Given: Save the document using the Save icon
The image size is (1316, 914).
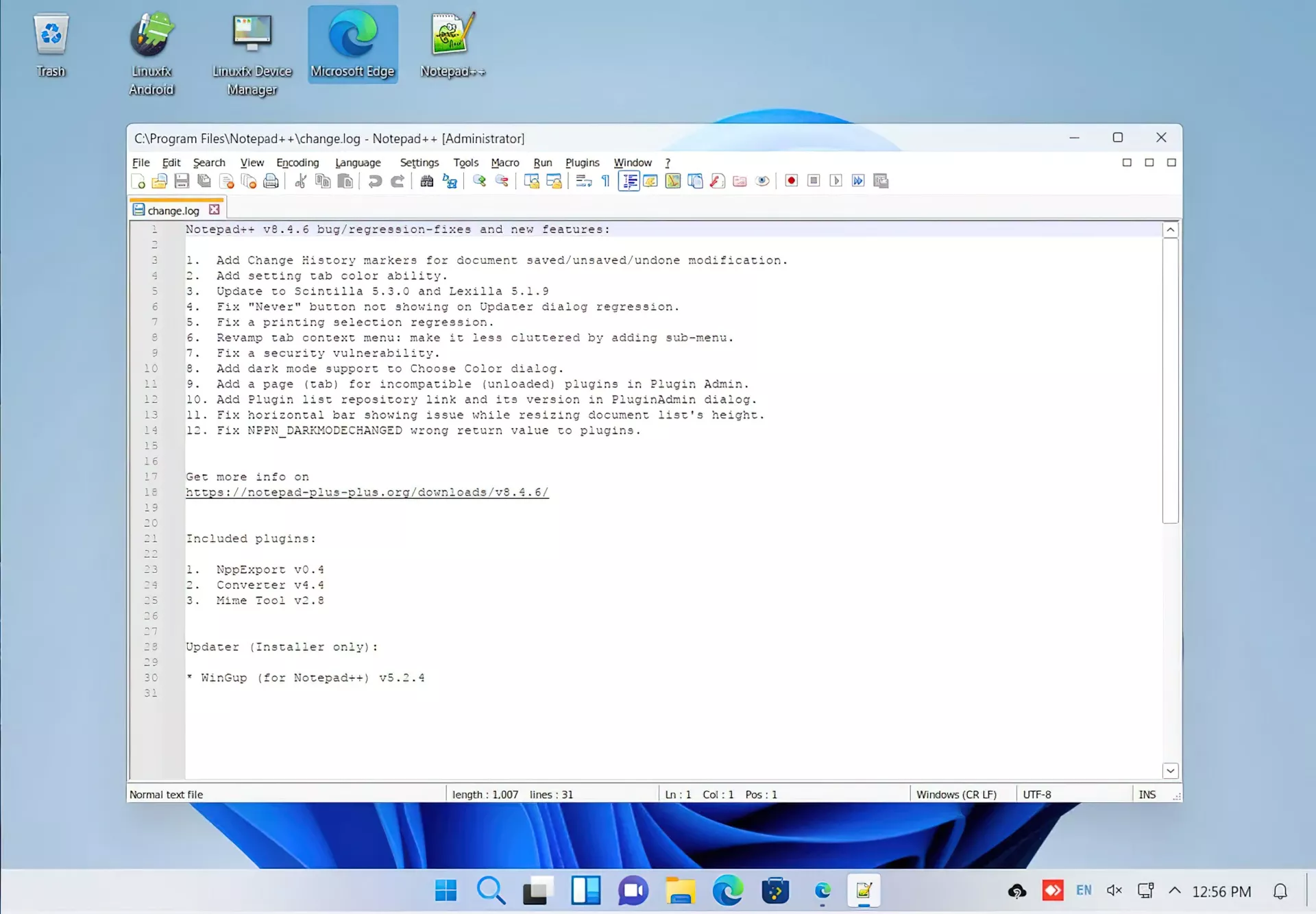Looking at the screenshot, I should click(x=182, y=181).
